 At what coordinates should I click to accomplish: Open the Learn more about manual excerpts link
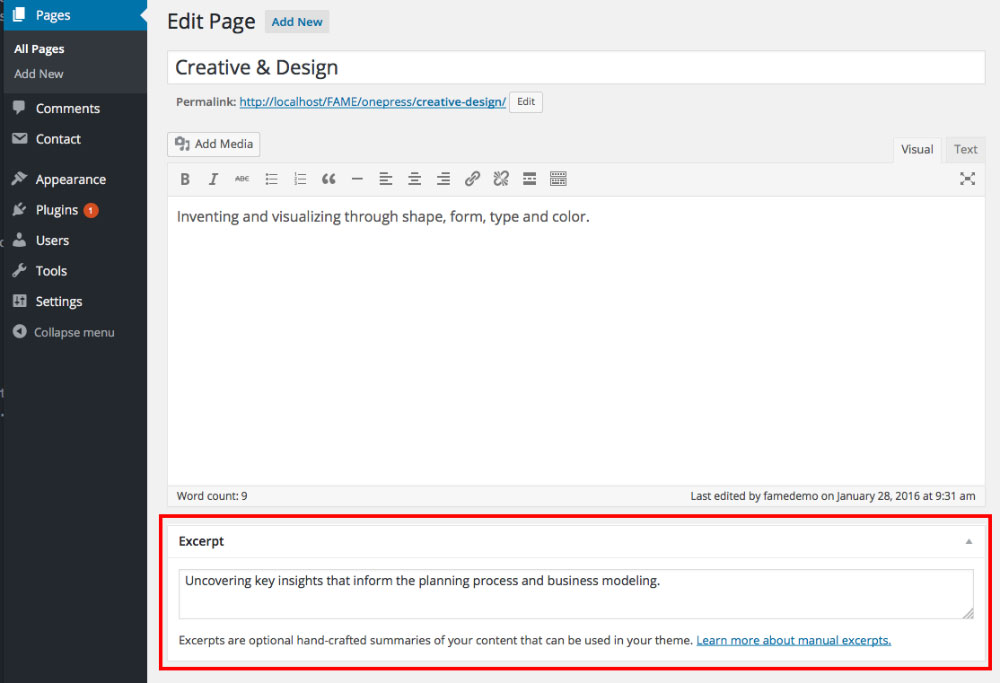(793, 640)
